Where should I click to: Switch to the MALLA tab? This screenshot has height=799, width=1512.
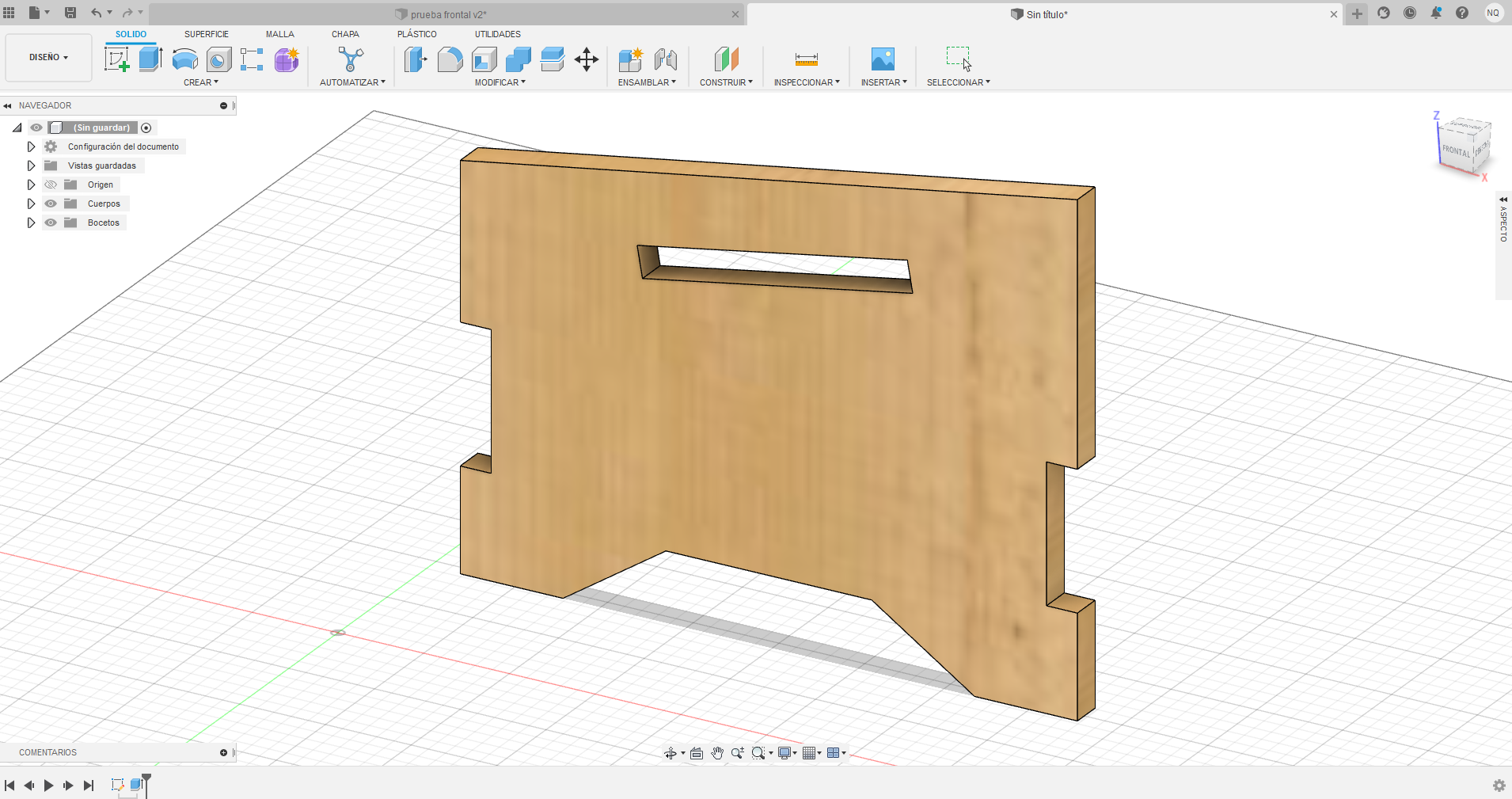coord(280,34)
